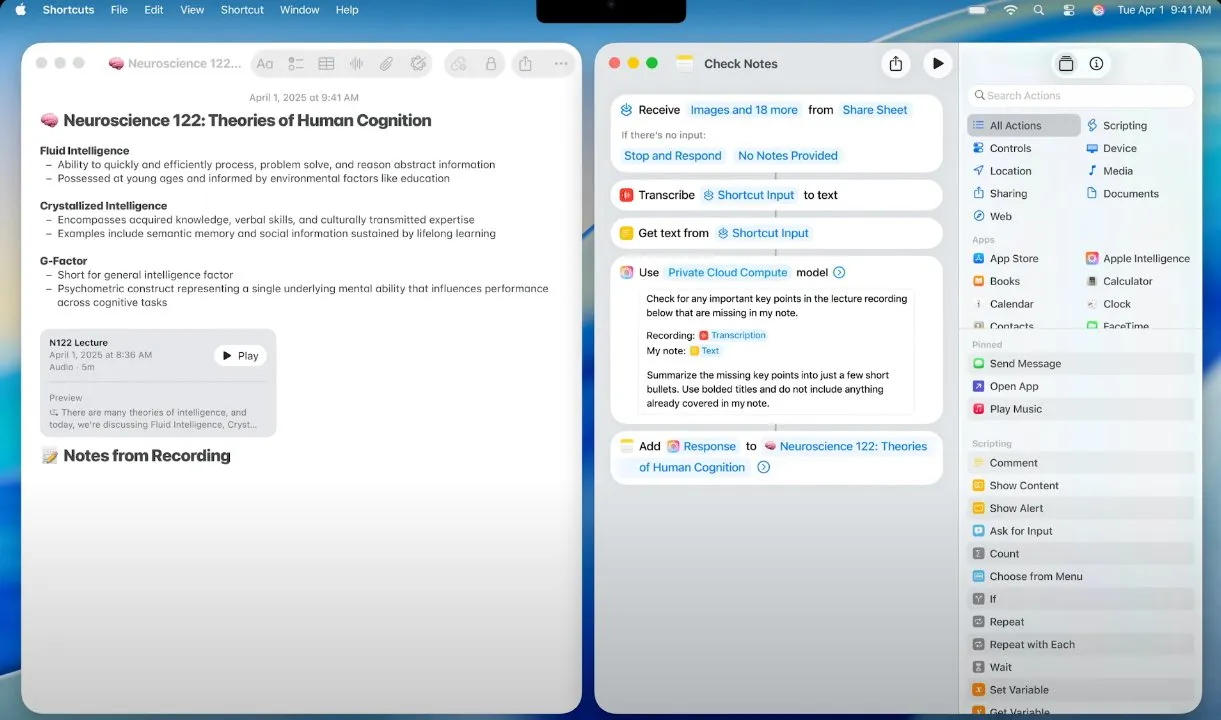This screenshot has width=1221, height=720.
Task: Switch to the action library panel
Action: 1066,63
